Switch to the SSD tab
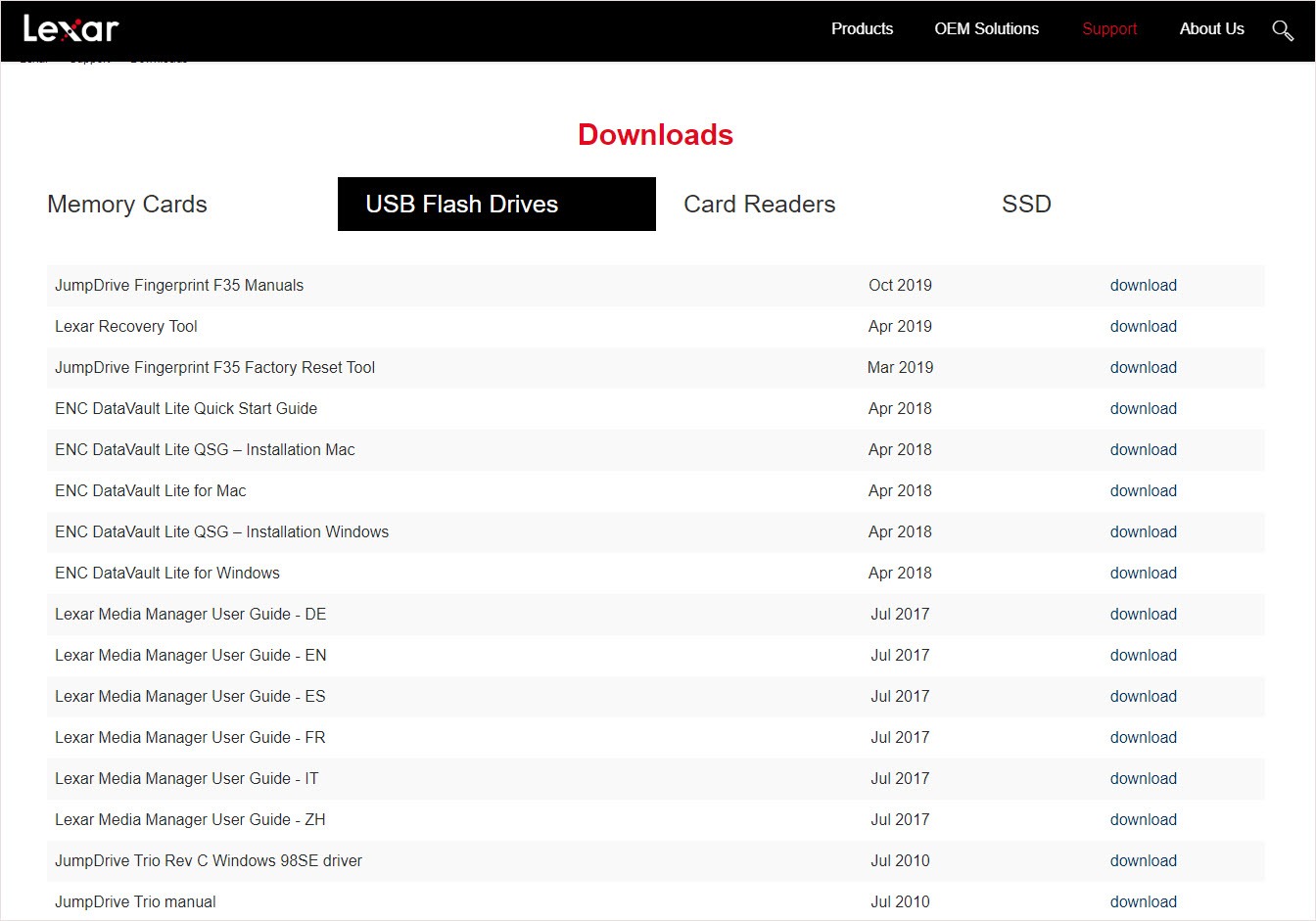The height and width of the screenshot is (921, 1316). pos(1026,204)
